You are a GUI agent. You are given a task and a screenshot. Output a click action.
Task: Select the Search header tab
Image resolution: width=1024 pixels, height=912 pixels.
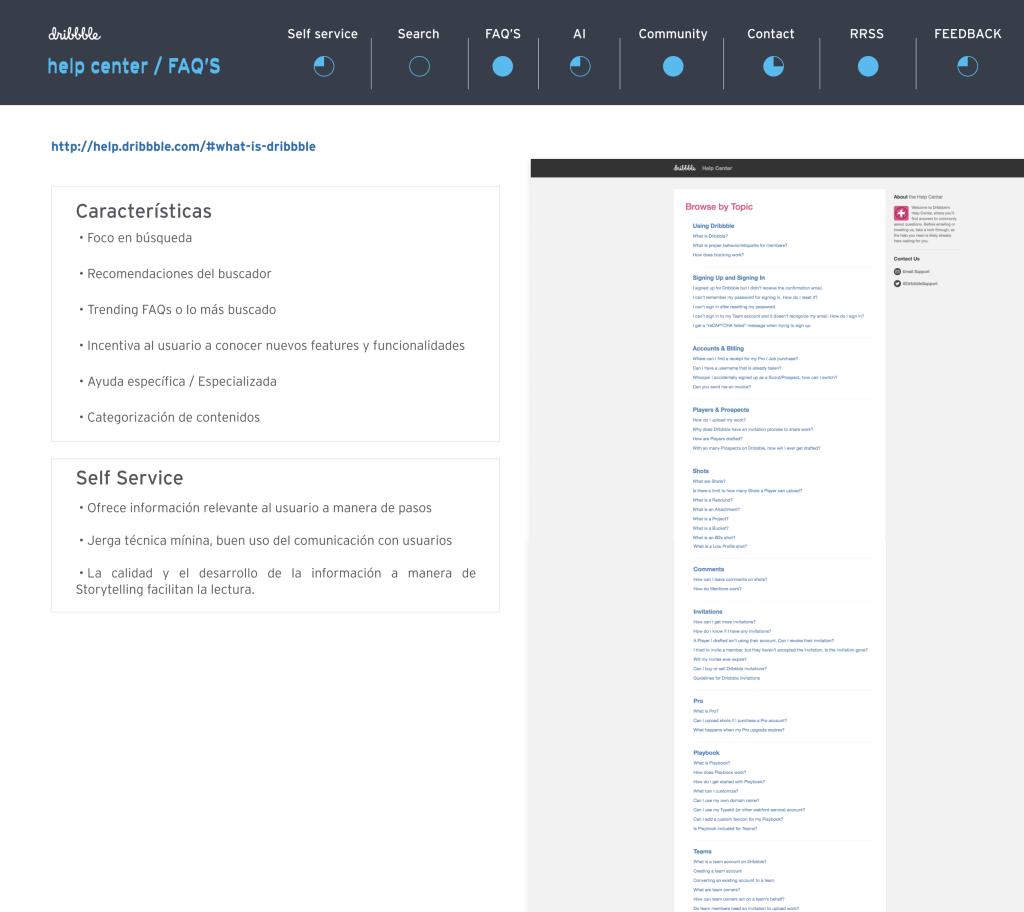click(x=419, y=34)
